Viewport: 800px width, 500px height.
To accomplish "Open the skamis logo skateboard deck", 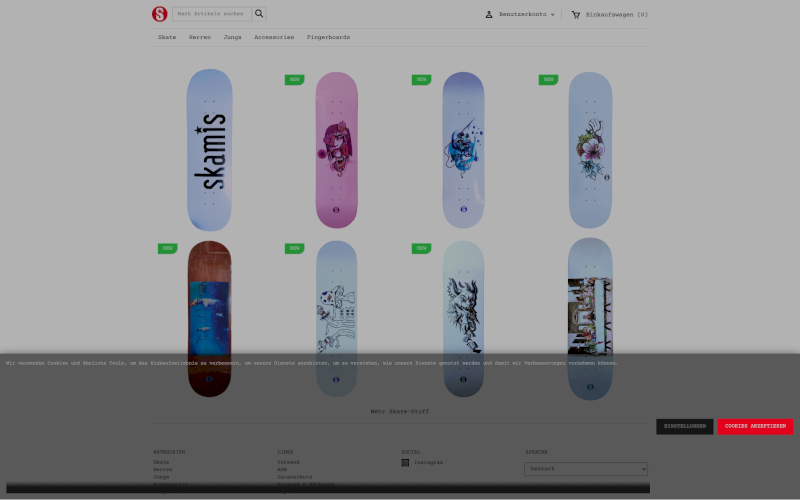I will [209, 150].
